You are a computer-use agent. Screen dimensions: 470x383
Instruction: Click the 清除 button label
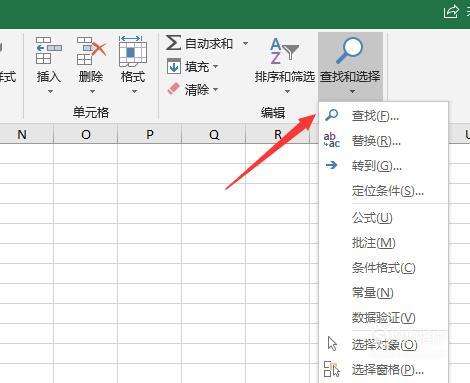tap(197, 89)
